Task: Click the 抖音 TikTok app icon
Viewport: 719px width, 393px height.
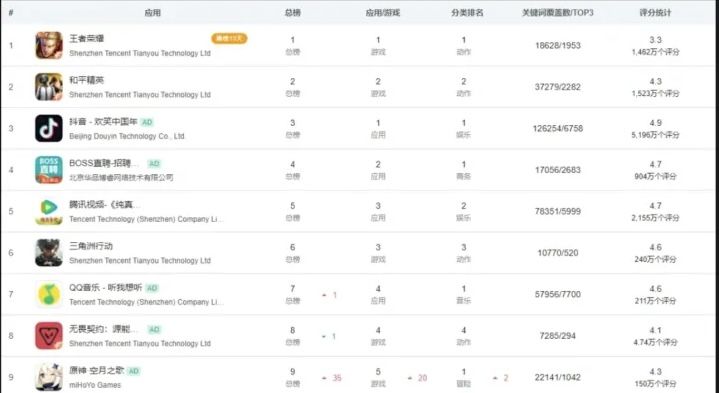Action: (49, 128)
